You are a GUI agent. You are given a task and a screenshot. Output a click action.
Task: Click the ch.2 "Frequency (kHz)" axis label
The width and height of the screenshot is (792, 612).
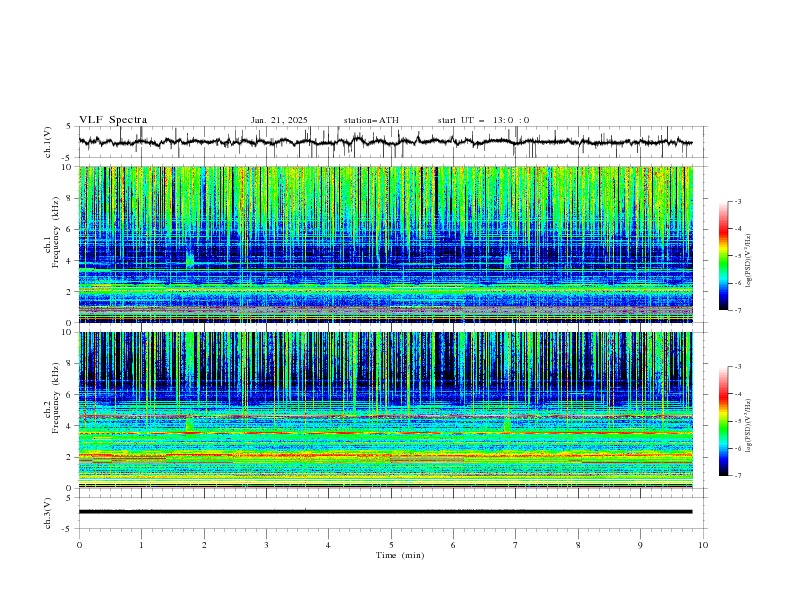(56, 397)
